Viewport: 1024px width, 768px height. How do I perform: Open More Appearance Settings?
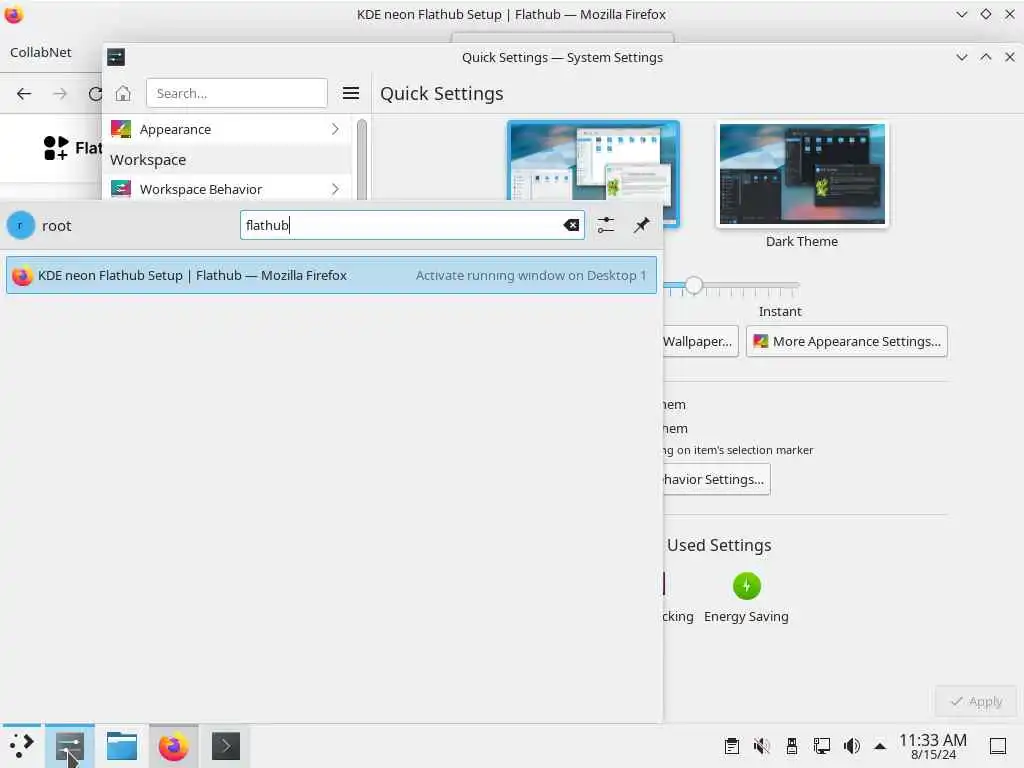(846, 342)
